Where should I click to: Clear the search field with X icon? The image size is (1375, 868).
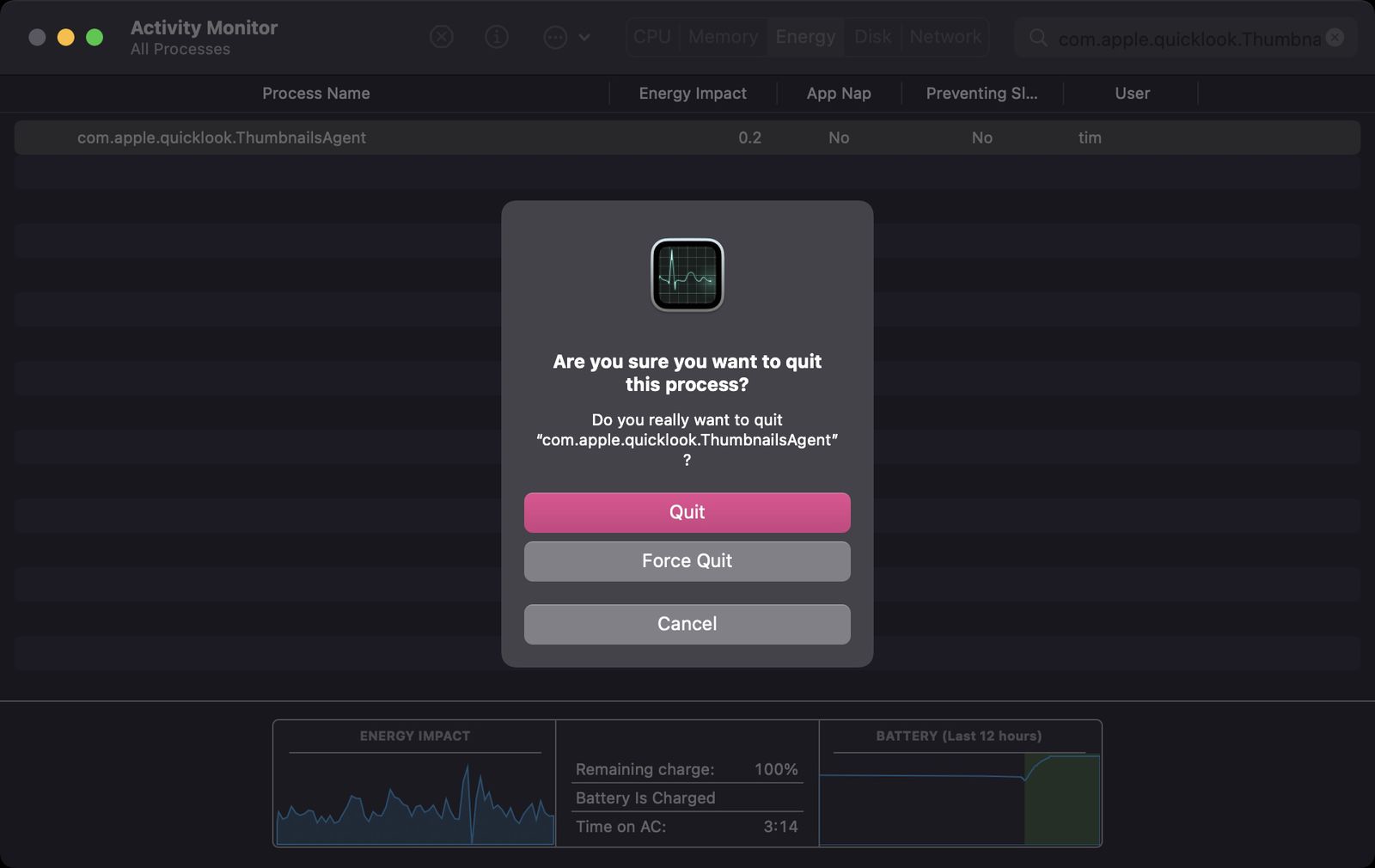(1335, 37)
